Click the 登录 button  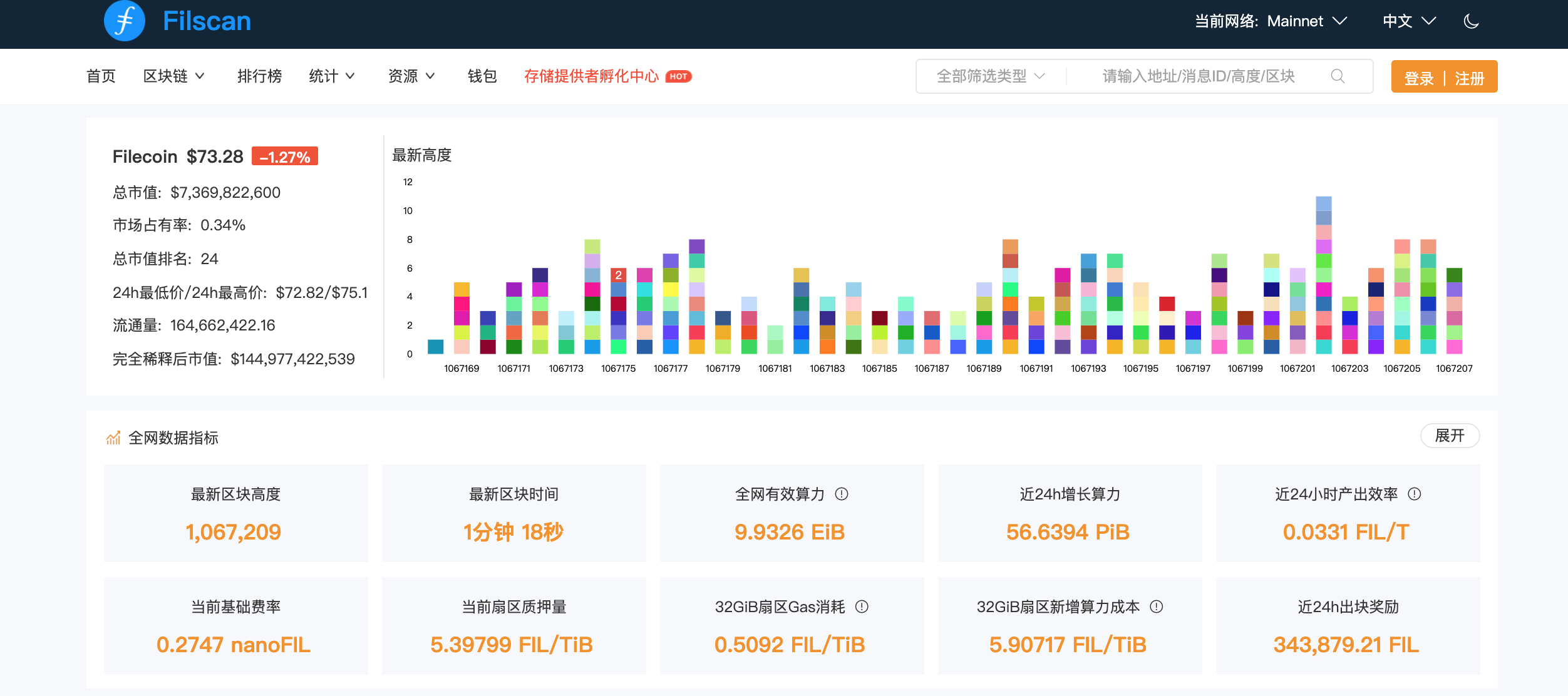coord(1418,78)
